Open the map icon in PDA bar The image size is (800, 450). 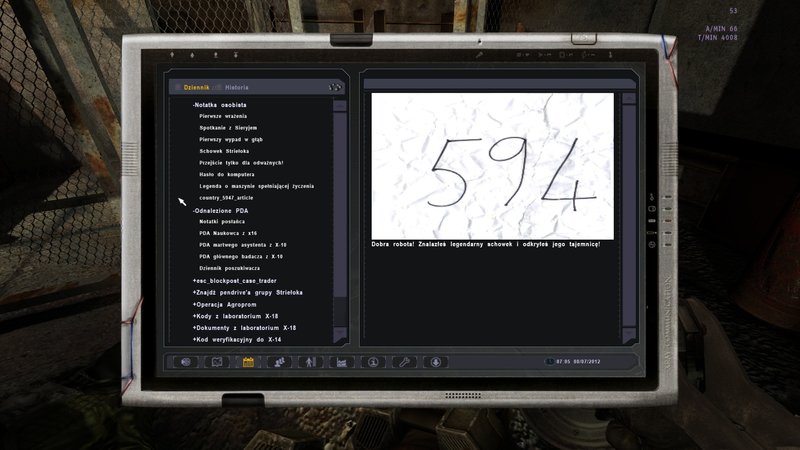217,361
